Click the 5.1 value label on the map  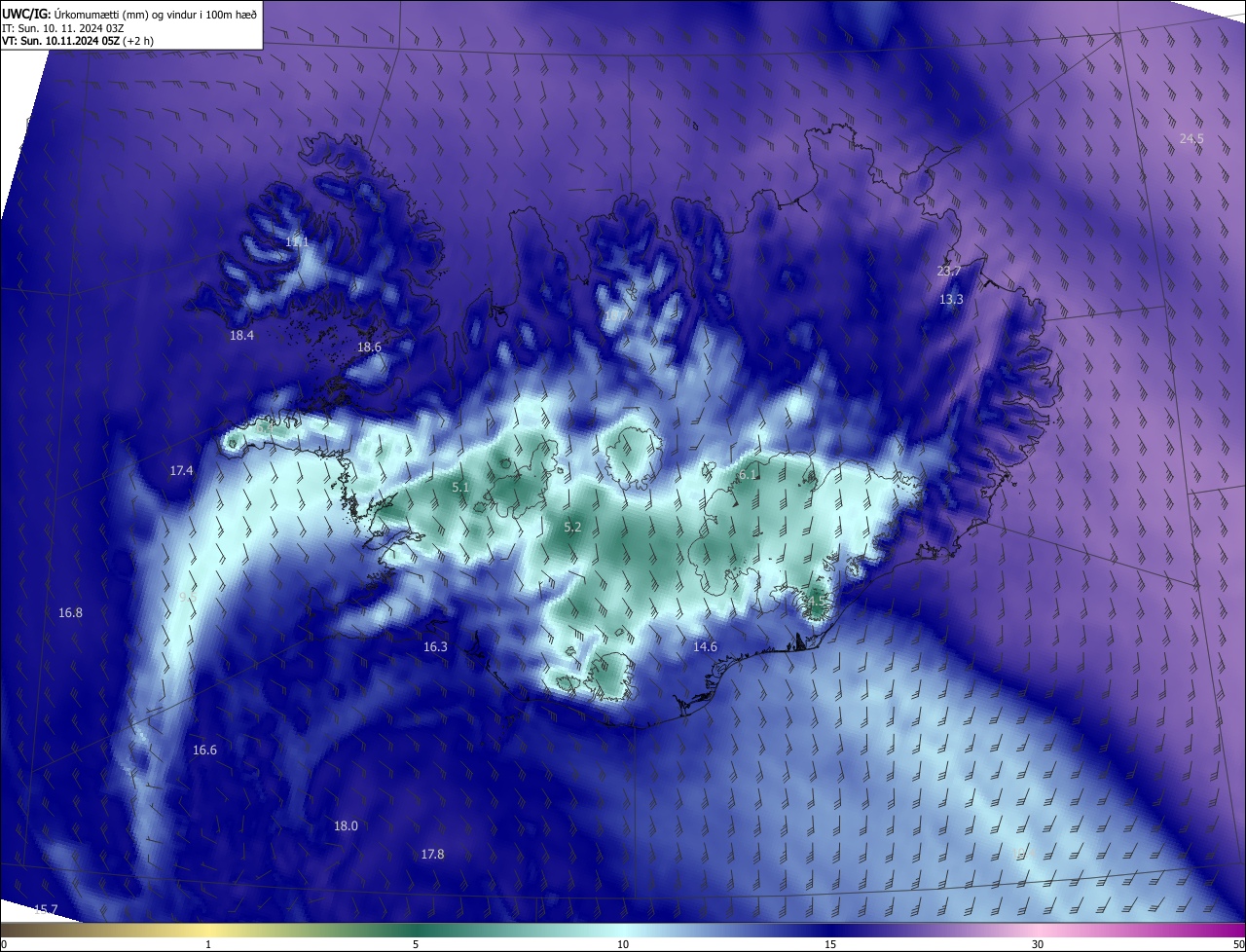point(461,487)
